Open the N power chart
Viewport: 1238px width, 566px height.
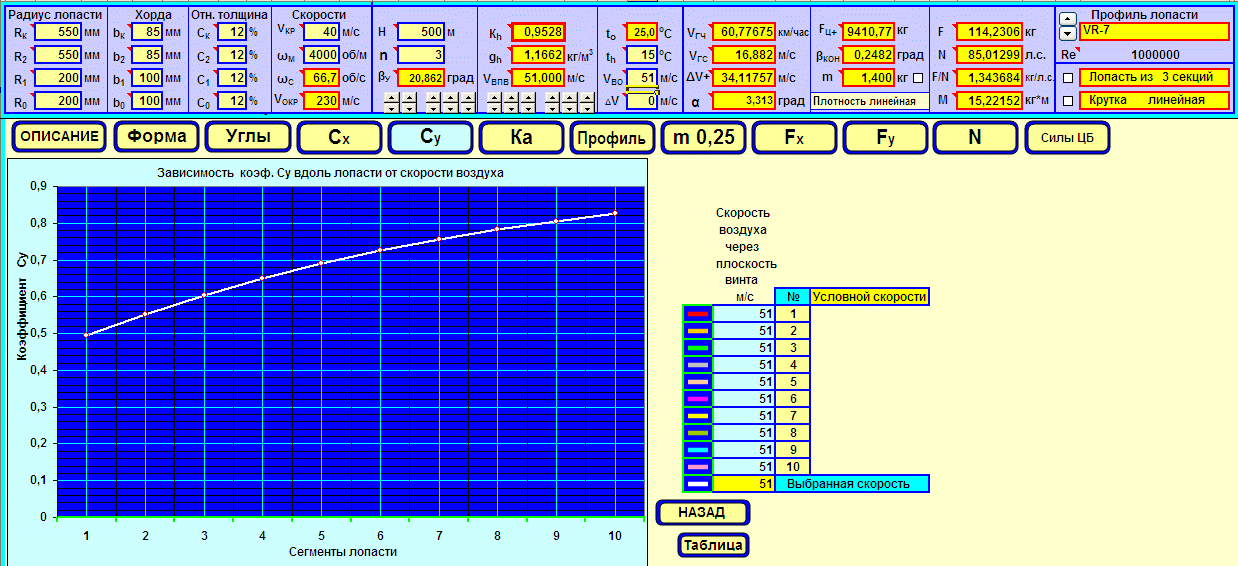point(975,138)
